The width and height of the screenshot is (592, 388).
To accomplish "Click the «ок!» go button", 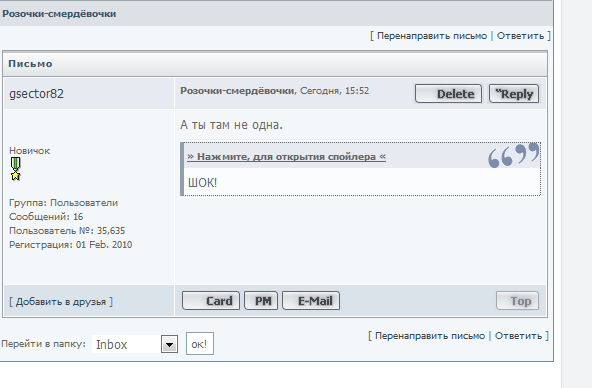I will [x=200, y=343].
